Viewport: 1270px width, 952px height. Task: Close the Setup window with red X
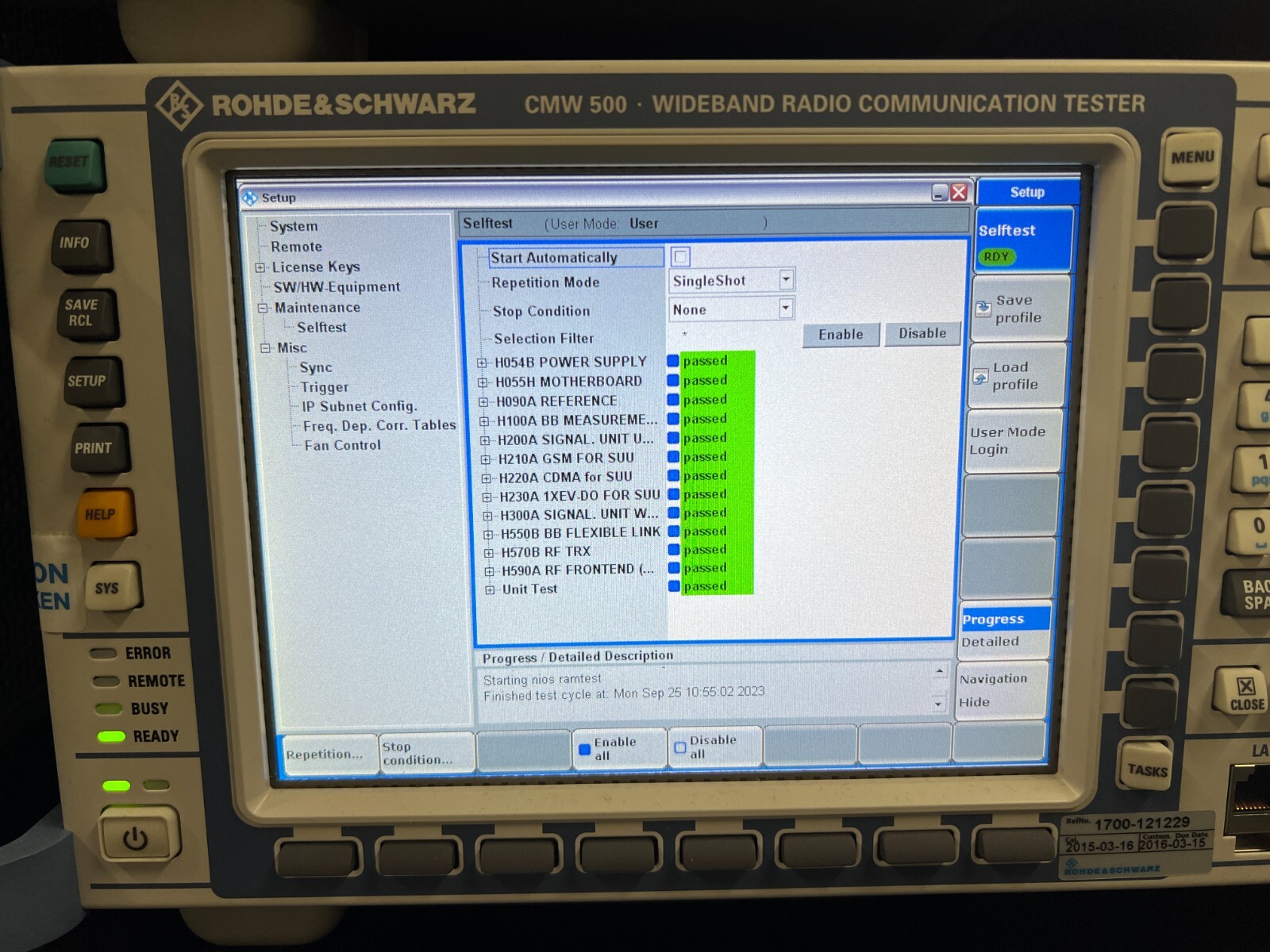point(959,192)
